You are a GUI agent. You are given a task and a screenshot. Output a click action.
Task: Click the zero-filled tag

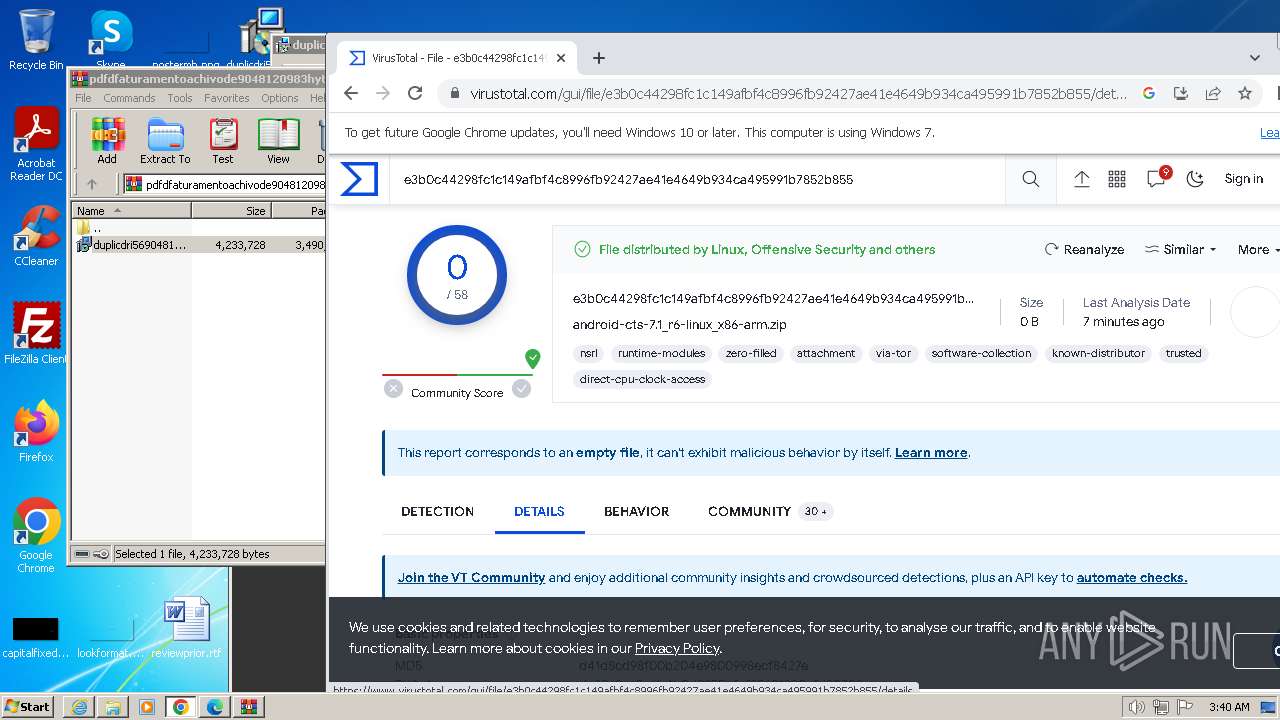pos(751,353)
